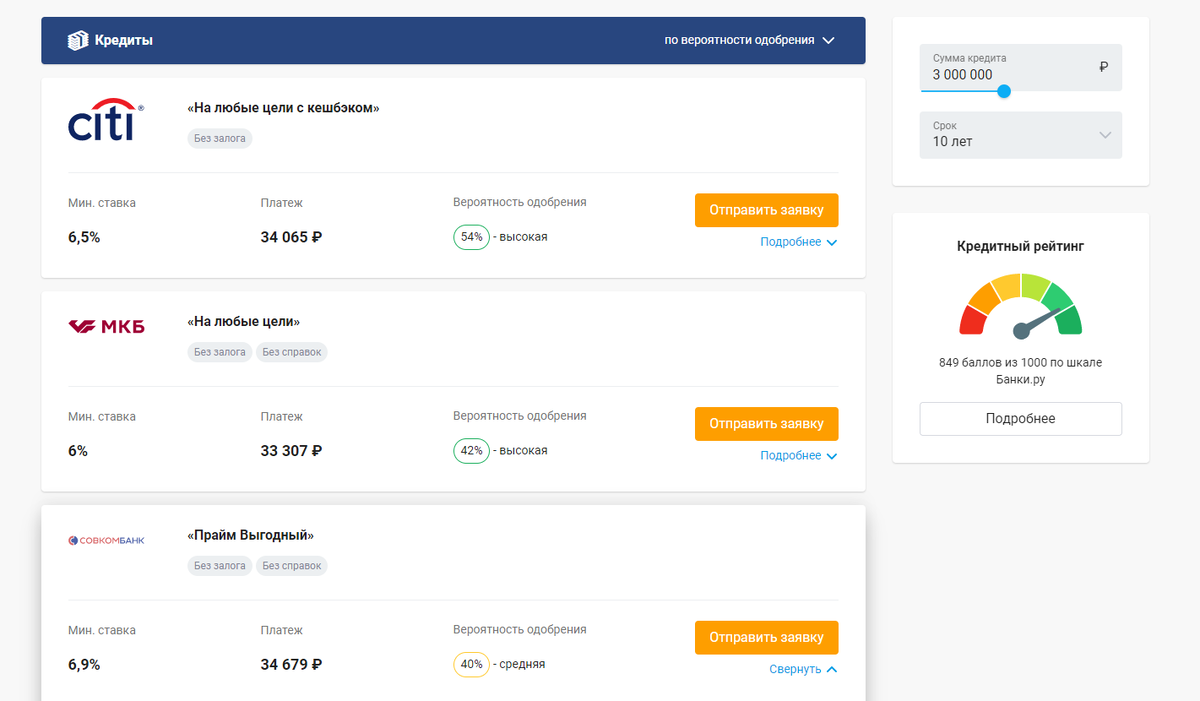Click the credit rating gauge graphic
The image size is (1200, 701).
(x=1021, y=305)
